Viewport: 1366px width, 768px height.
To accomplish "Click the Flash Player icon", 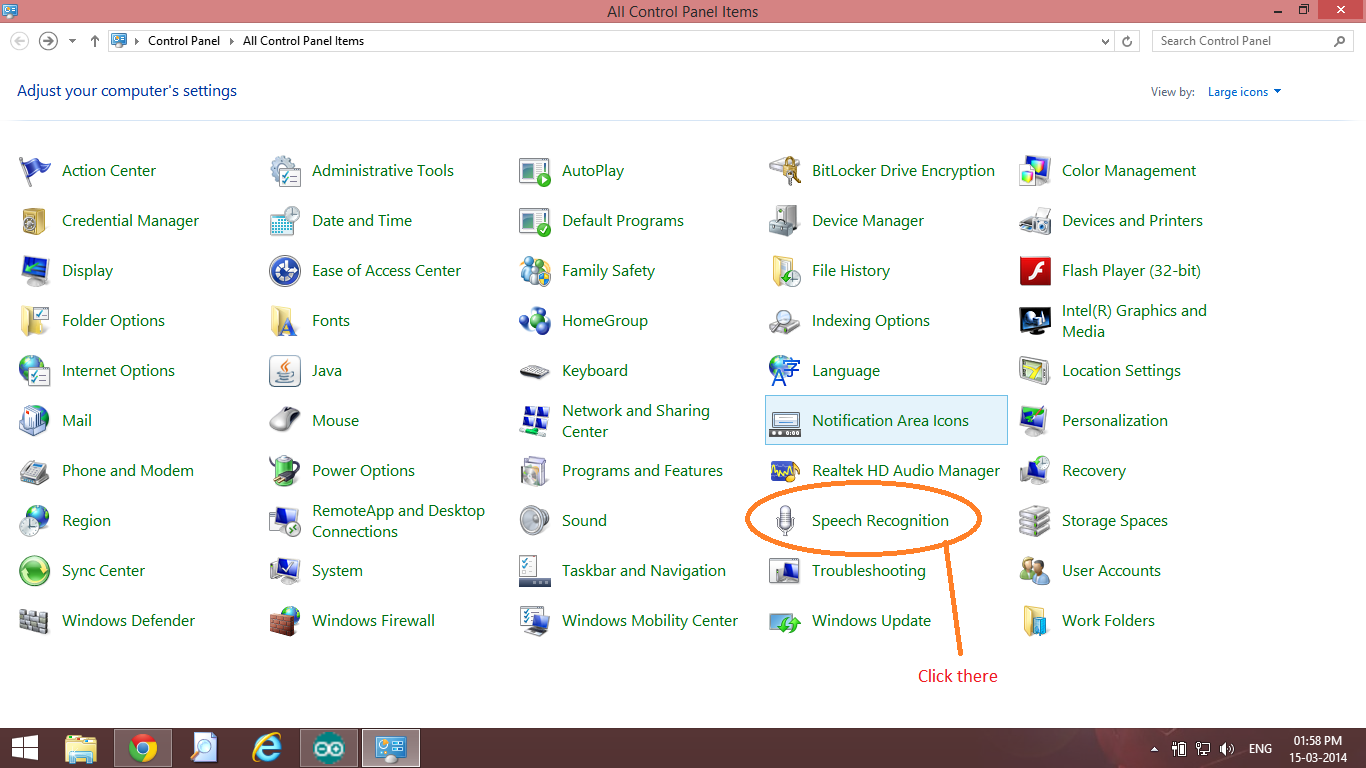I will [1035, 271].
